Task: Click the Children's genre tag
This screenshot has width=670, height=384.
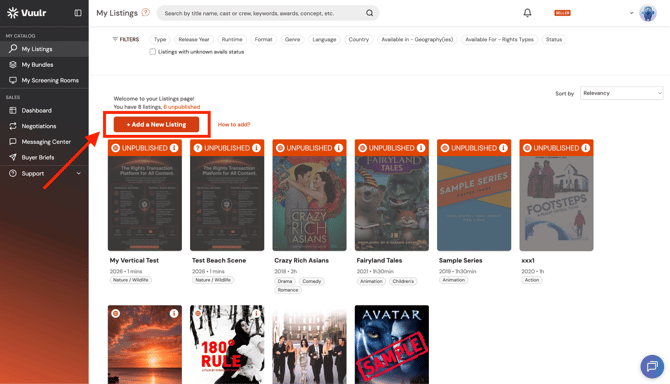Action: [x=403, y=281]
